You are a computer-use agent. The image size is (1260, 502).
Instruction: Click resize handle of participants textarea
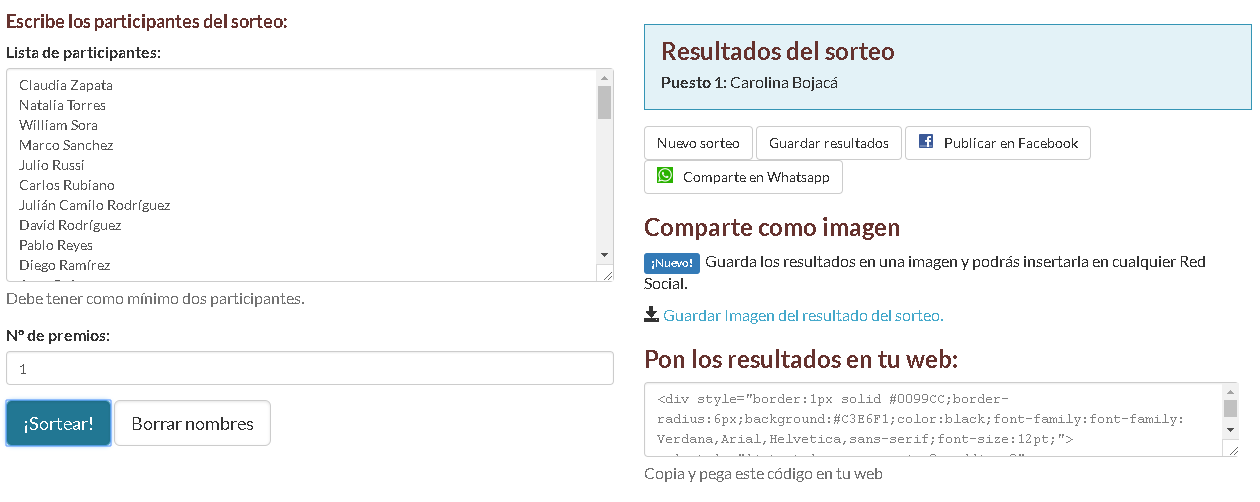605,274
